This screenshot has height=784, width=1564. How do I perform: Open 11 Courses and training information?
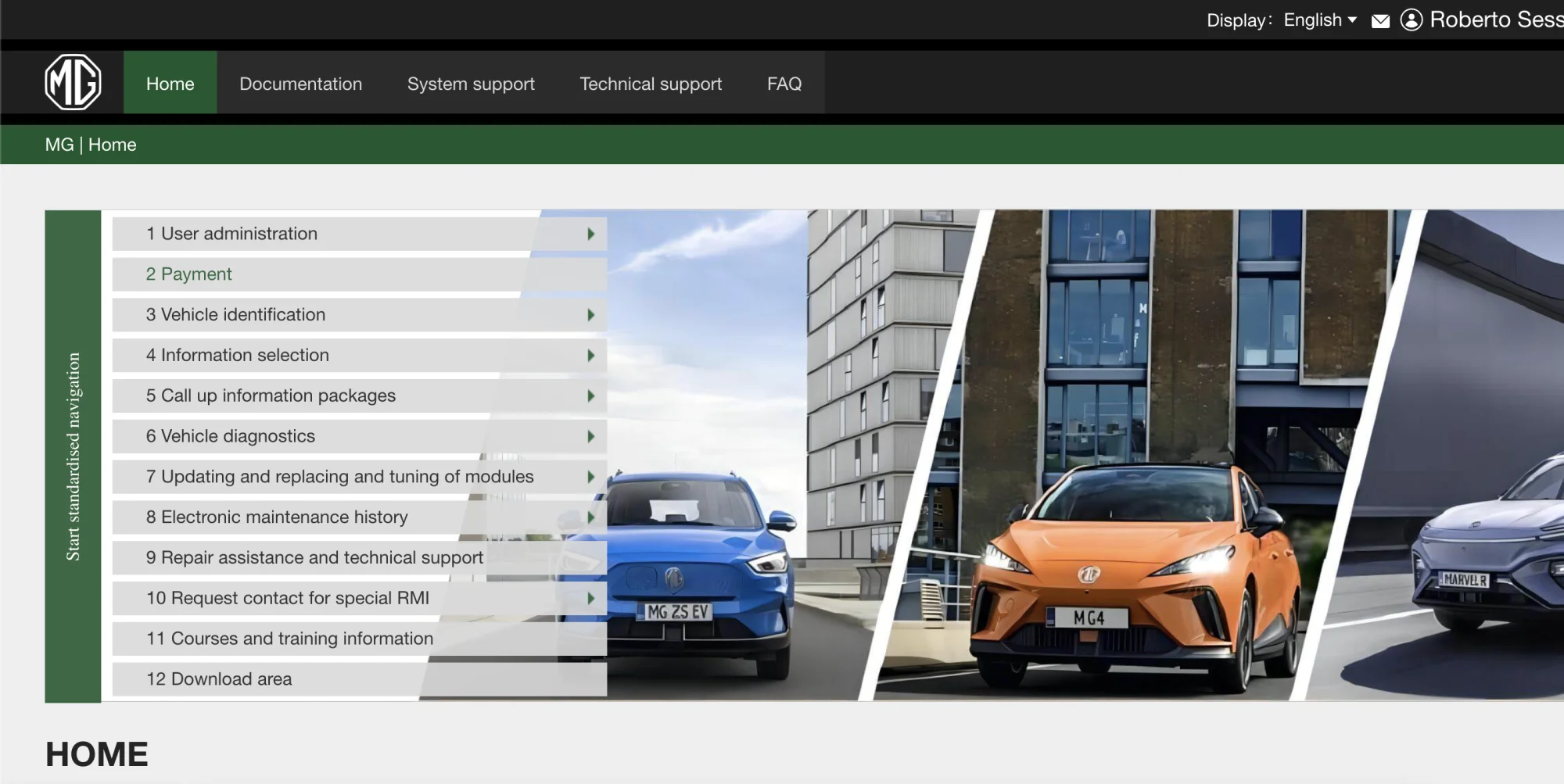pos(360,639)
